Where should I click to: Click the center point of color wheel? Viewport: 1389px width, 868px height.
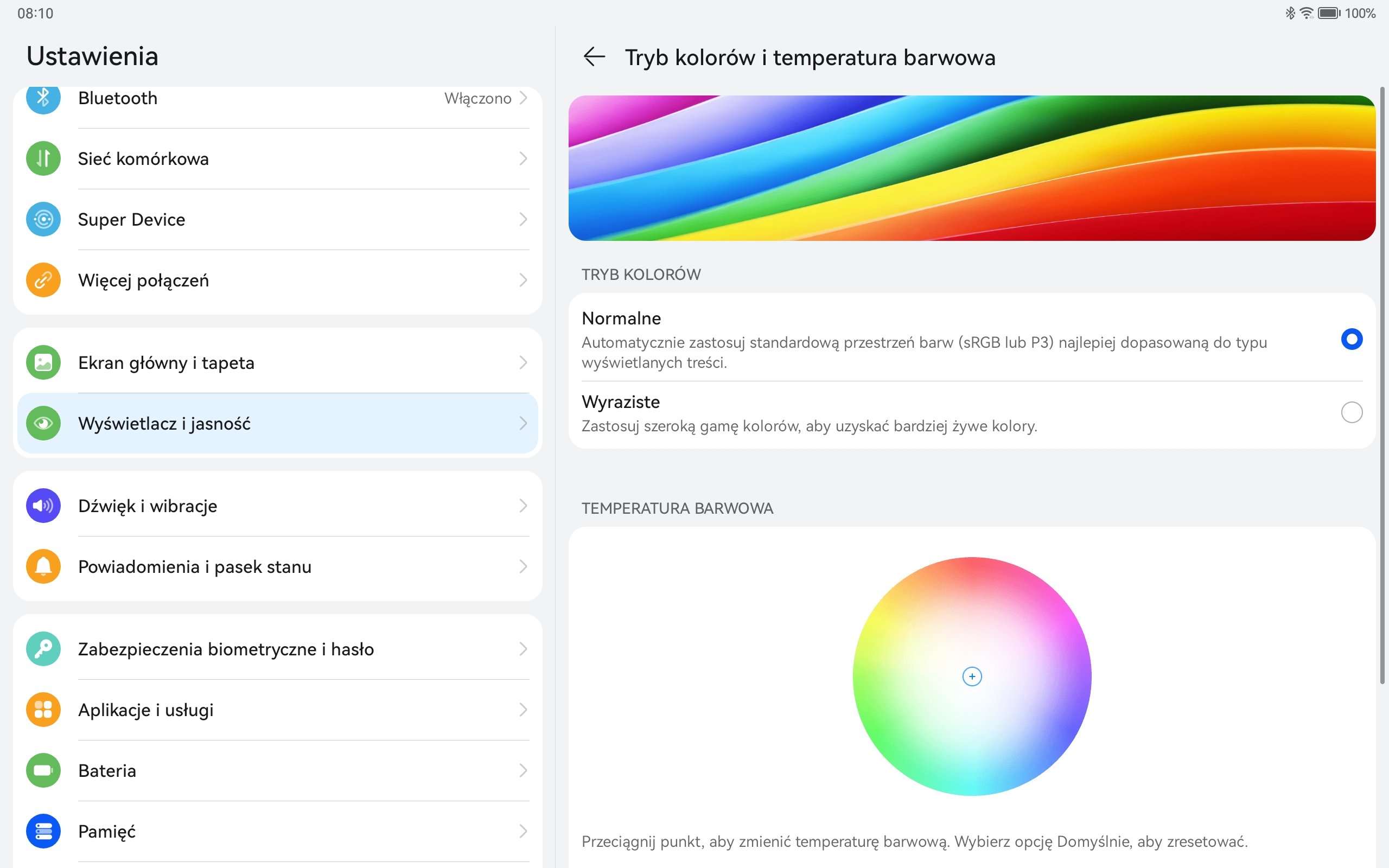click(972, 676)
